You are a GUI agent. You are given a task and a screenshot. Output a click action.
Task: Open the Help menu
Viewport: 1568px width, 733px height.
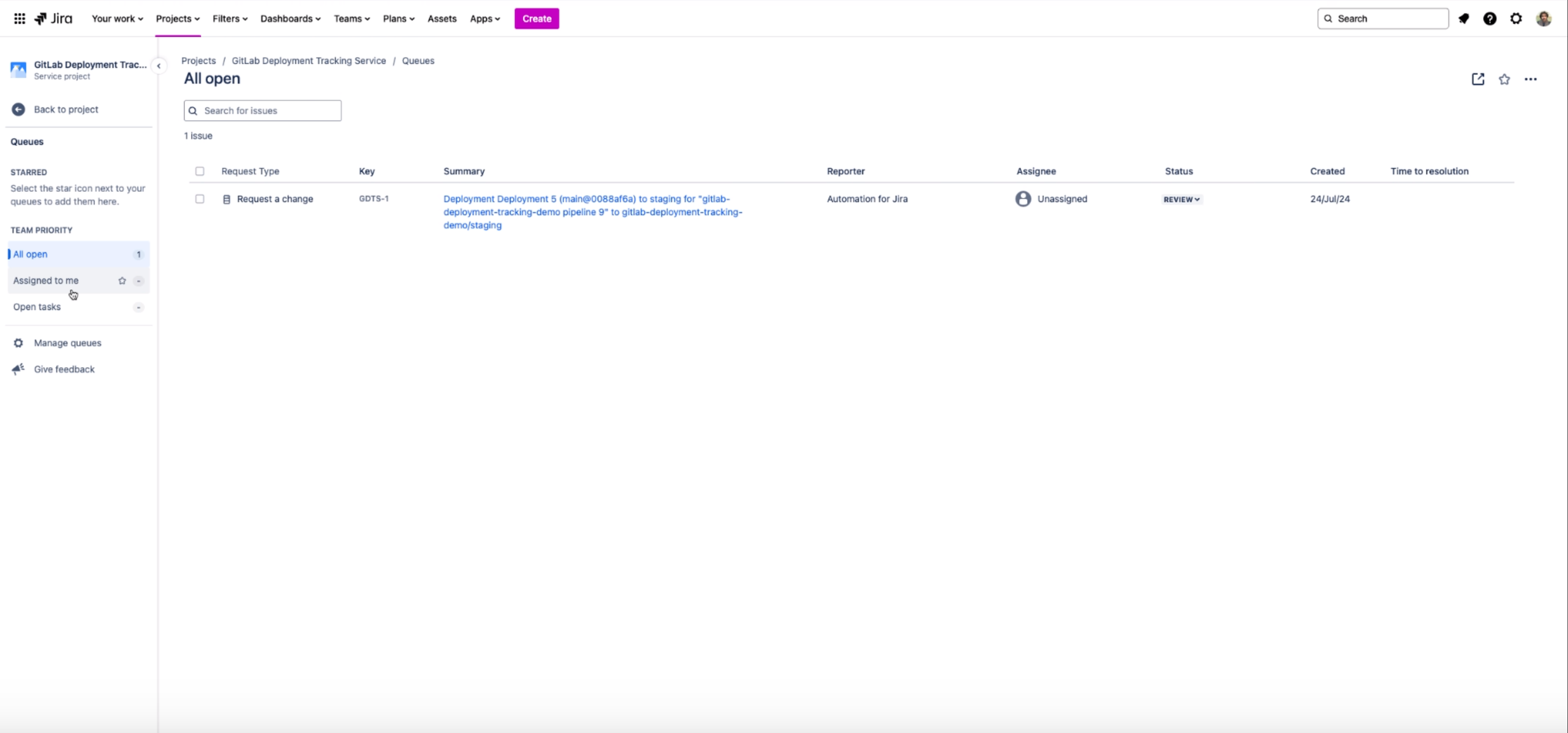(x=1490, y=18)
